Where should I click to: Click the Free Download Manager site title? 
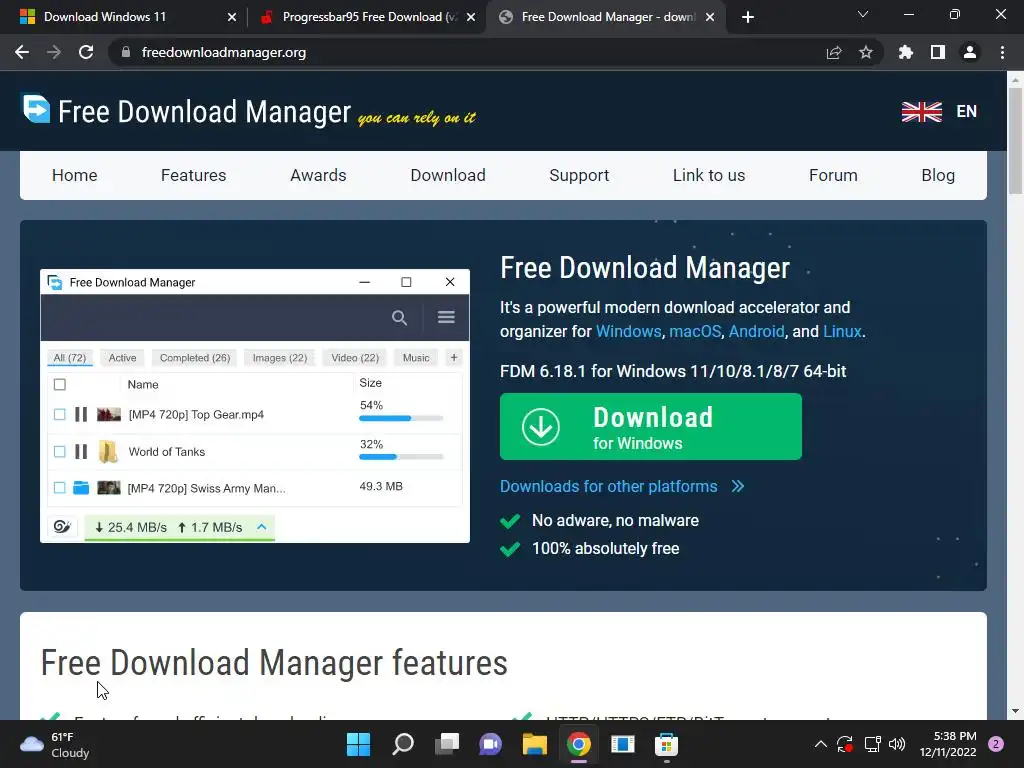(x=204, y=112)
